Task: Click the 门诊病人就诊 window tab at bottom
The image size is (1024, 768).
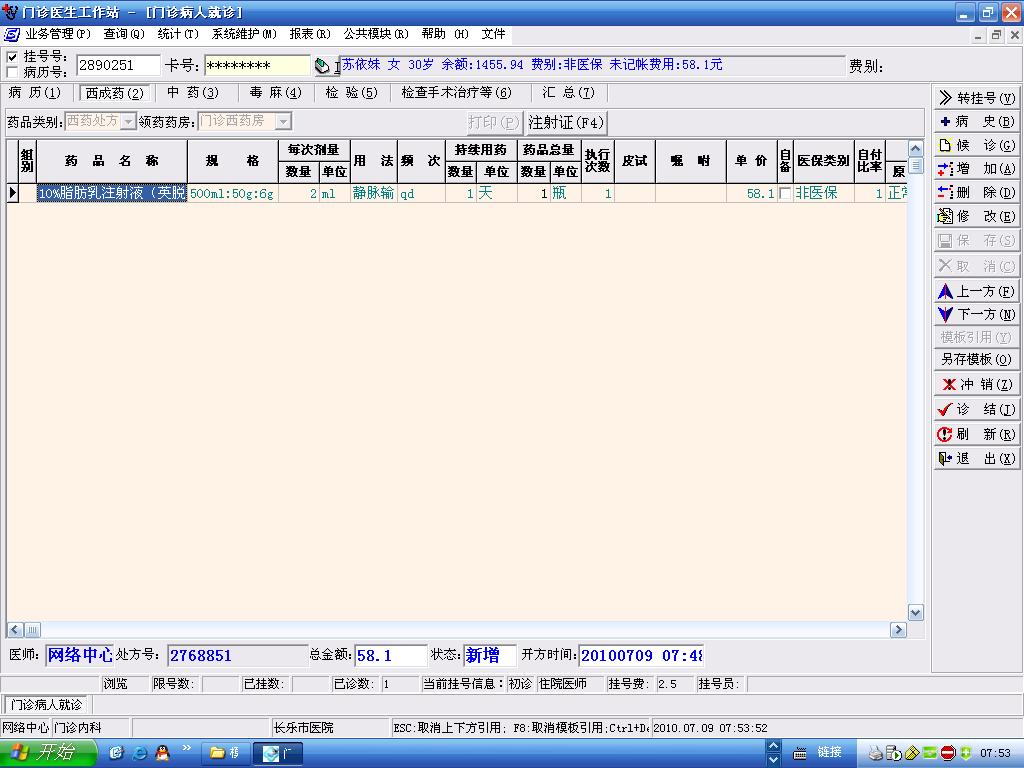Action: [x=46, y=705]
